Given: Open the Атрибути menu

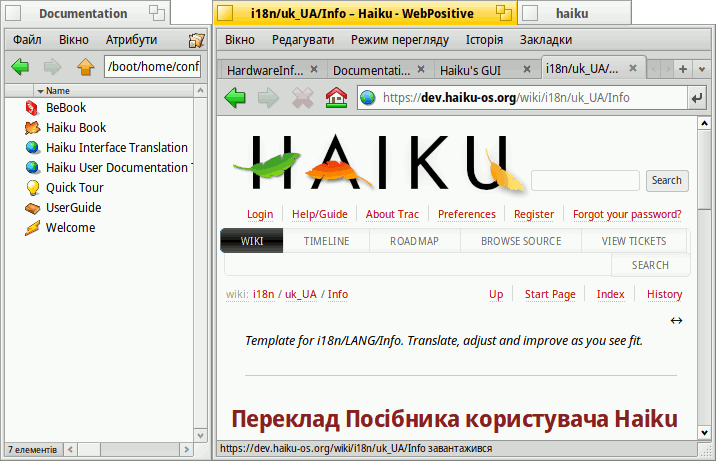Looking at the screenshot, I should [x=131, y=40].
